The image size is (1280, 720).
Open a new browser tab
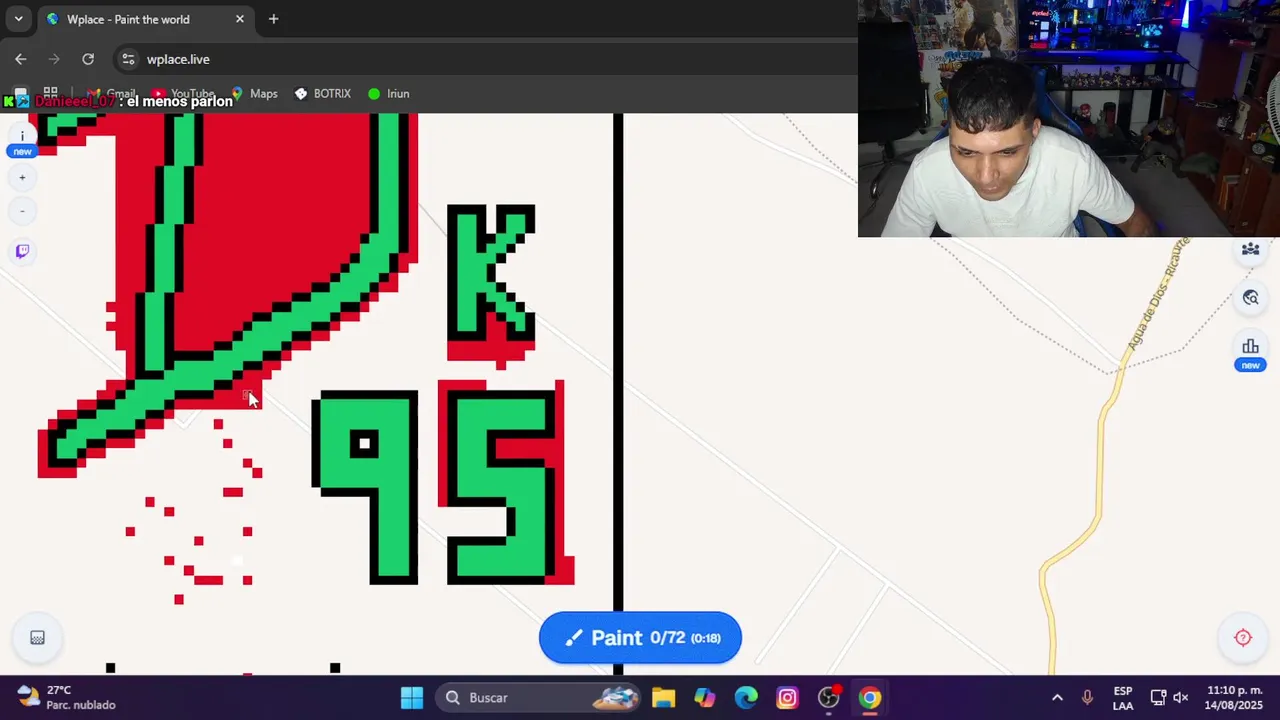click(x=273, y=19)
